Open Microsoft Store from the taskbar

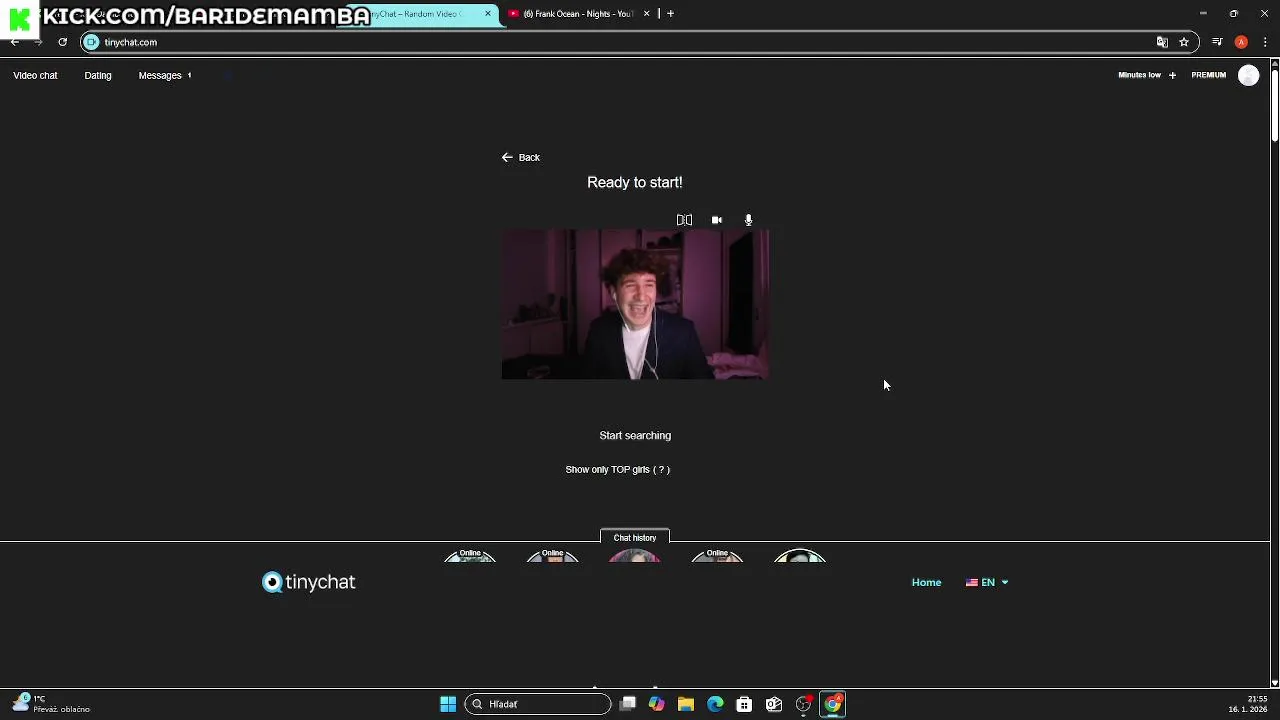744,704
